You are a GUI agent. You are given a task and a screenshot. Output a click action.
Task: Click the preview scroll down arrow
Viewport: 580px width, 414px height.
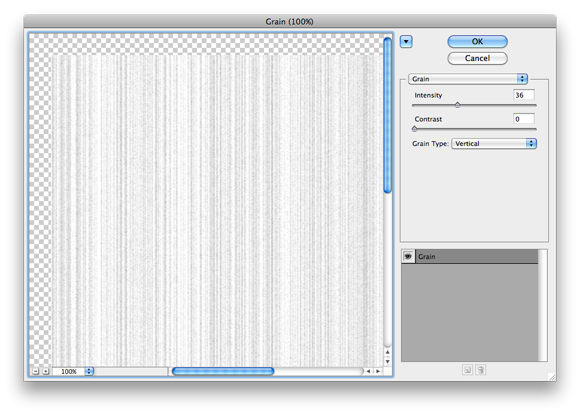point(387,361)
